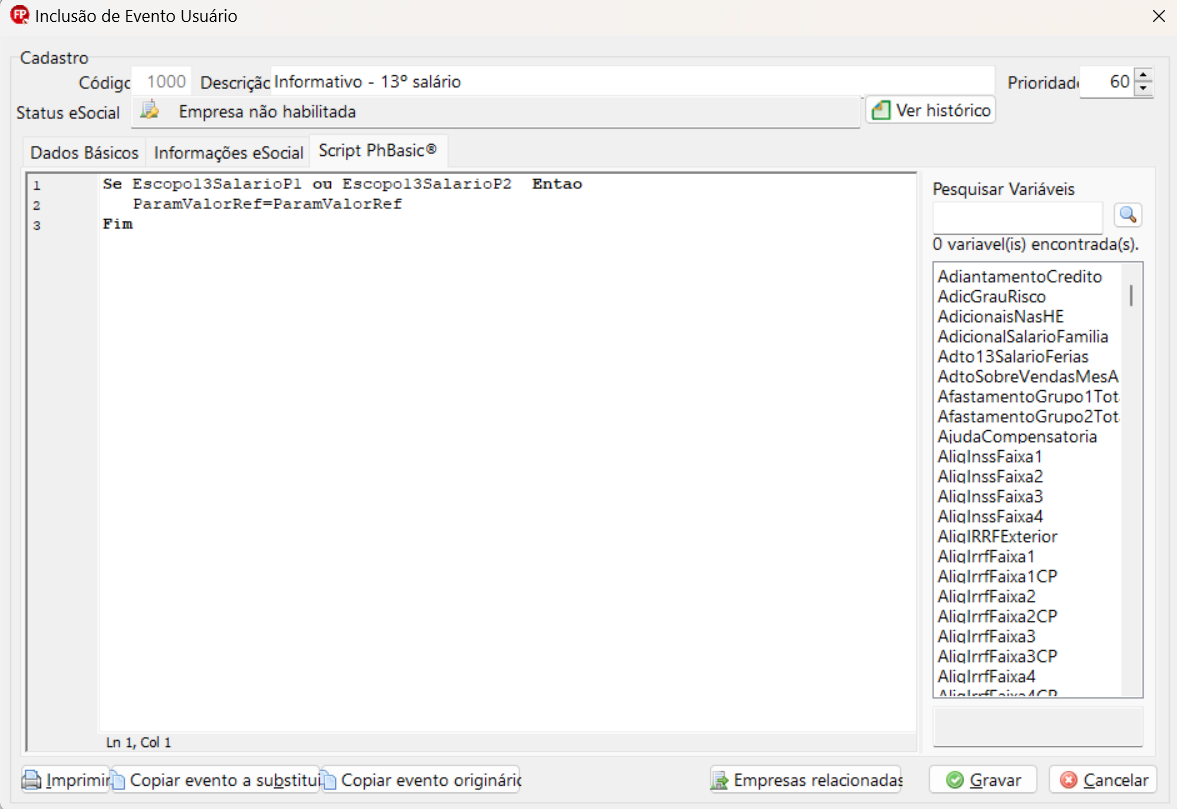Select AliqInssFaixa4 variable

coord(989,517)
